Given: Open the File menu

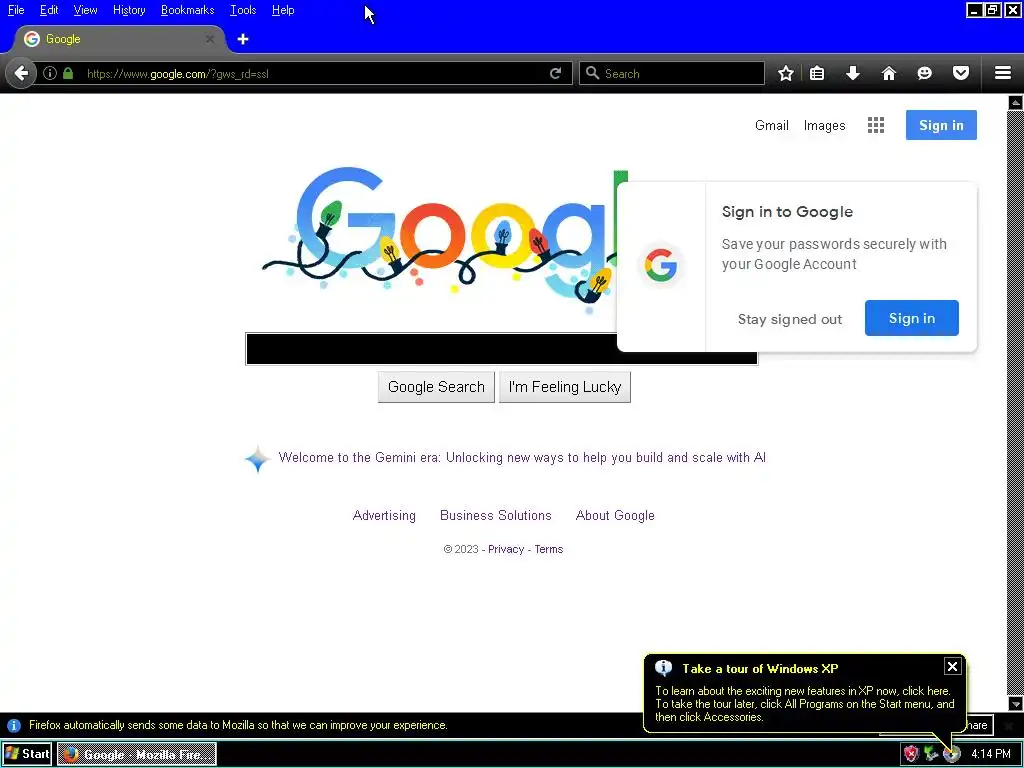Looking at the screenshot, I should tap(16, 10).
